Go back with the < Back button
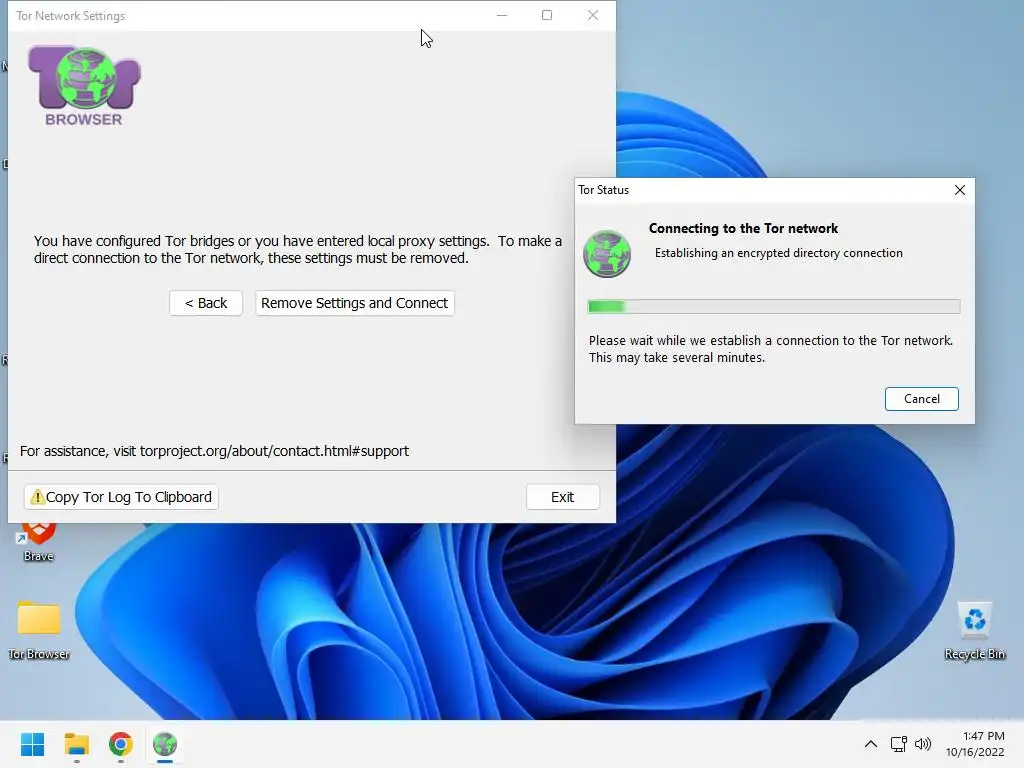The height and width of the screenshot is (768, 1024). click(206, 303)
